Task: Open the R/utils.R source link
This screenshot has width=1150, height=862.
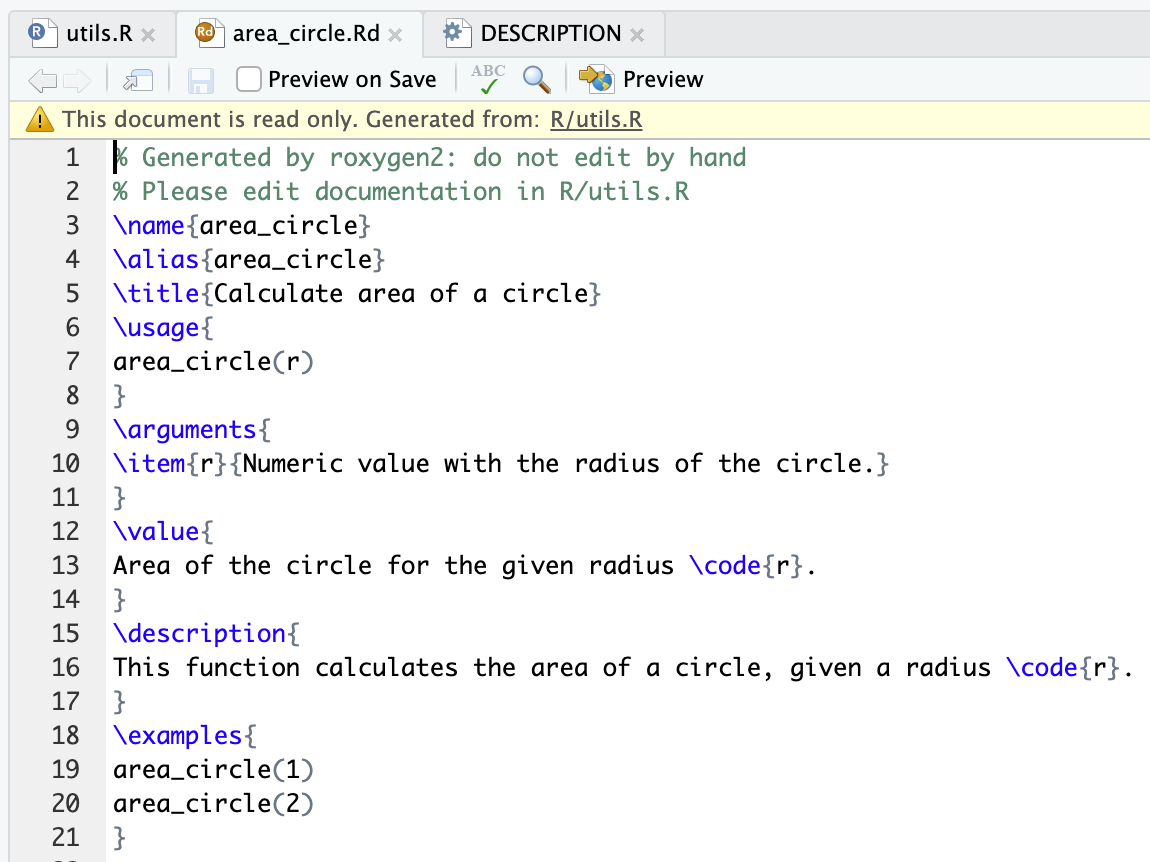Action: 595,120
